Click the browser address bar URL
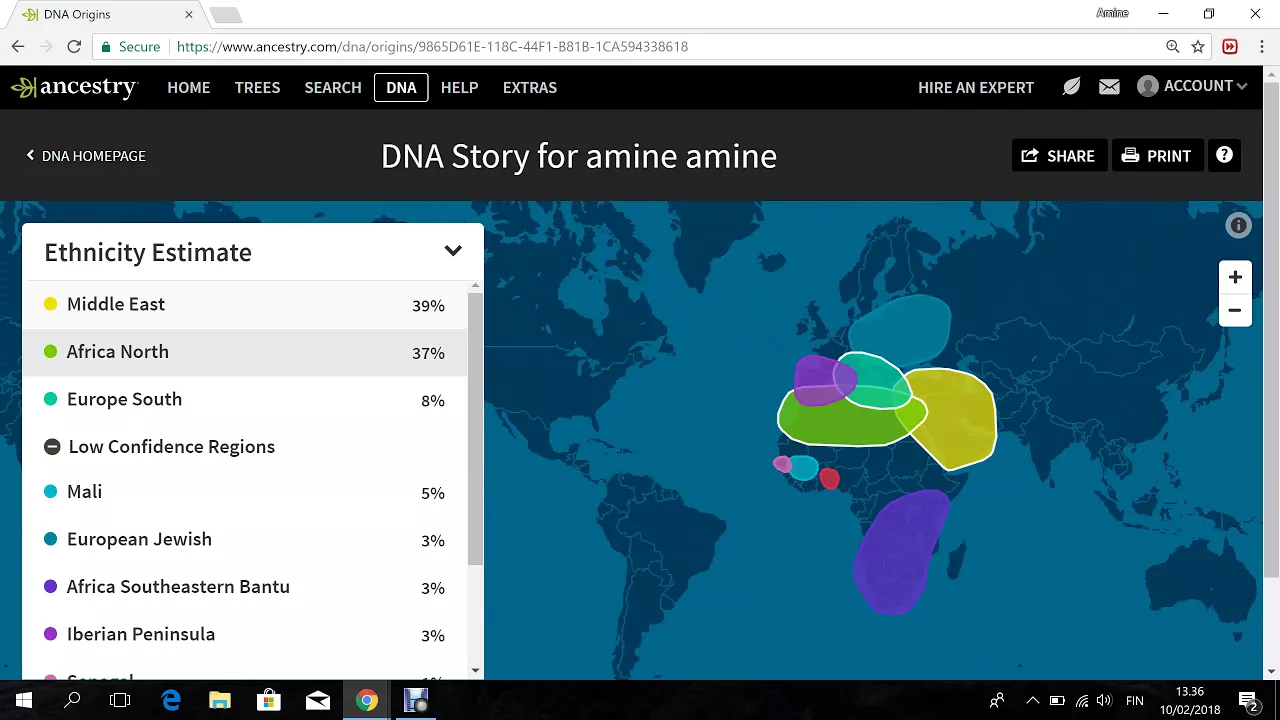Screen dimensions: 1280x720 click(432, 46)
